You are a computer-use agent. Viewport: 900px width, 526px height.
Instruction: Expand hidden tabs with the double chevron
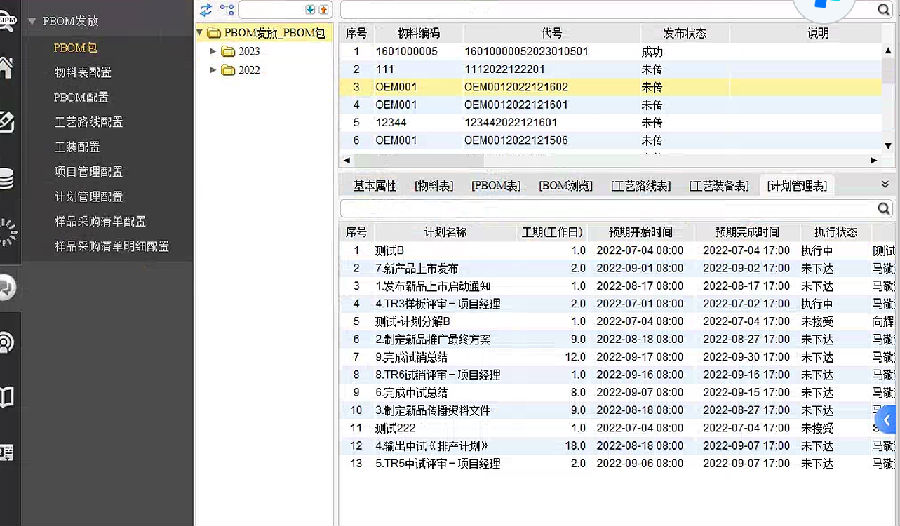click(884, 185)
